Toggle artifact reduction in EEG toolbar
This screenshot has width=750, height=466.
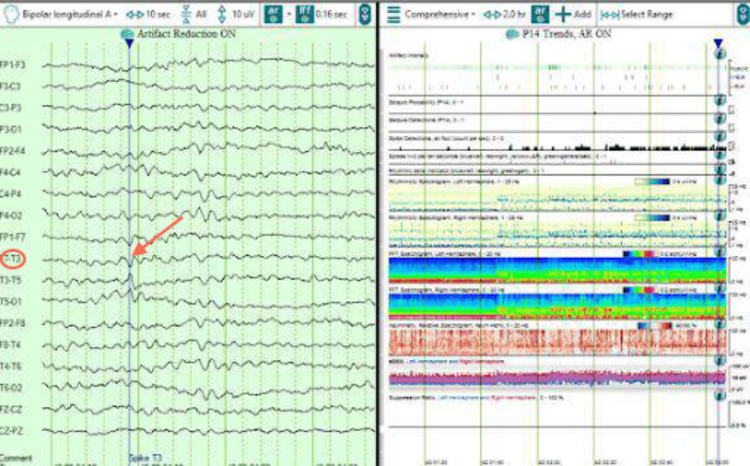(274, 14)
